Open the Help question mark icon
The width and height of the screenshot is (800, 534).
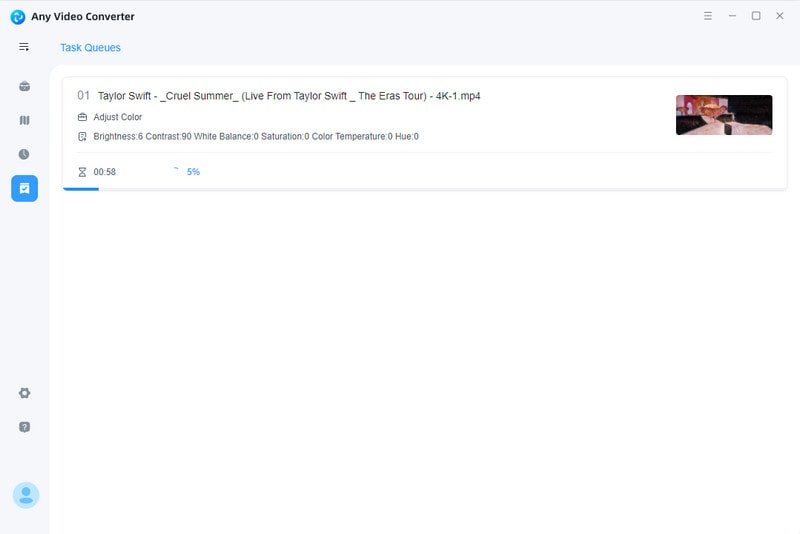pos(24,427)
